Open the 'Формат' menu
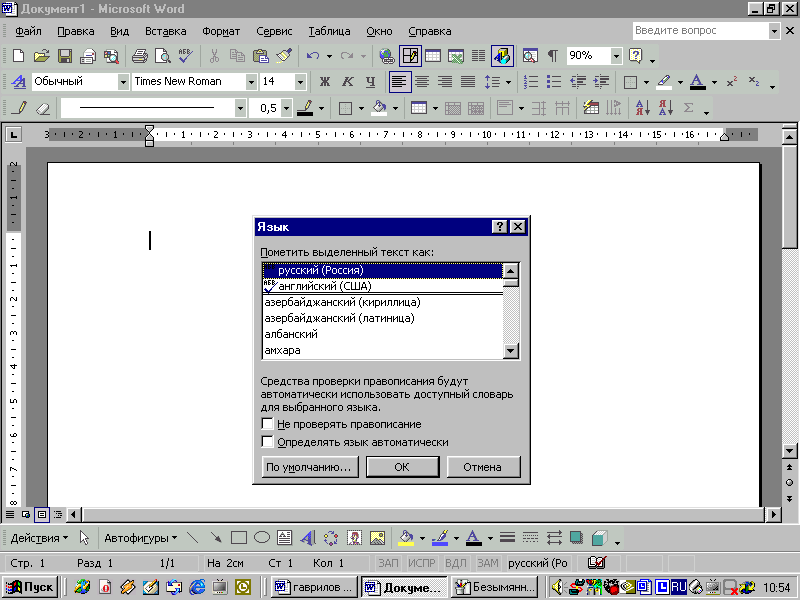 point(221,31)
